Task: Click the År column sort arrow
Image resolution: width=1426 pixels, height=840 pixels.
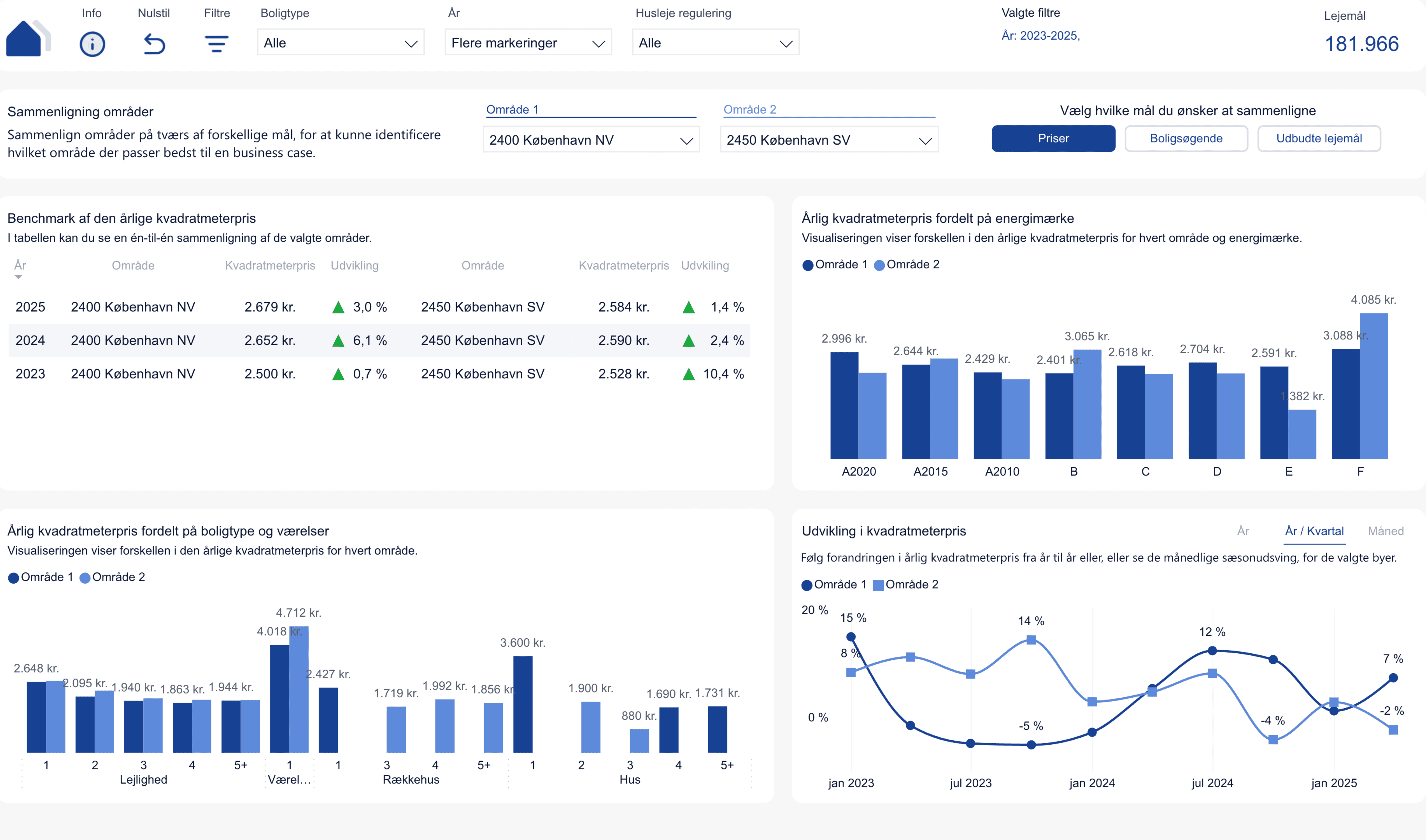Action: pos(19,277)
